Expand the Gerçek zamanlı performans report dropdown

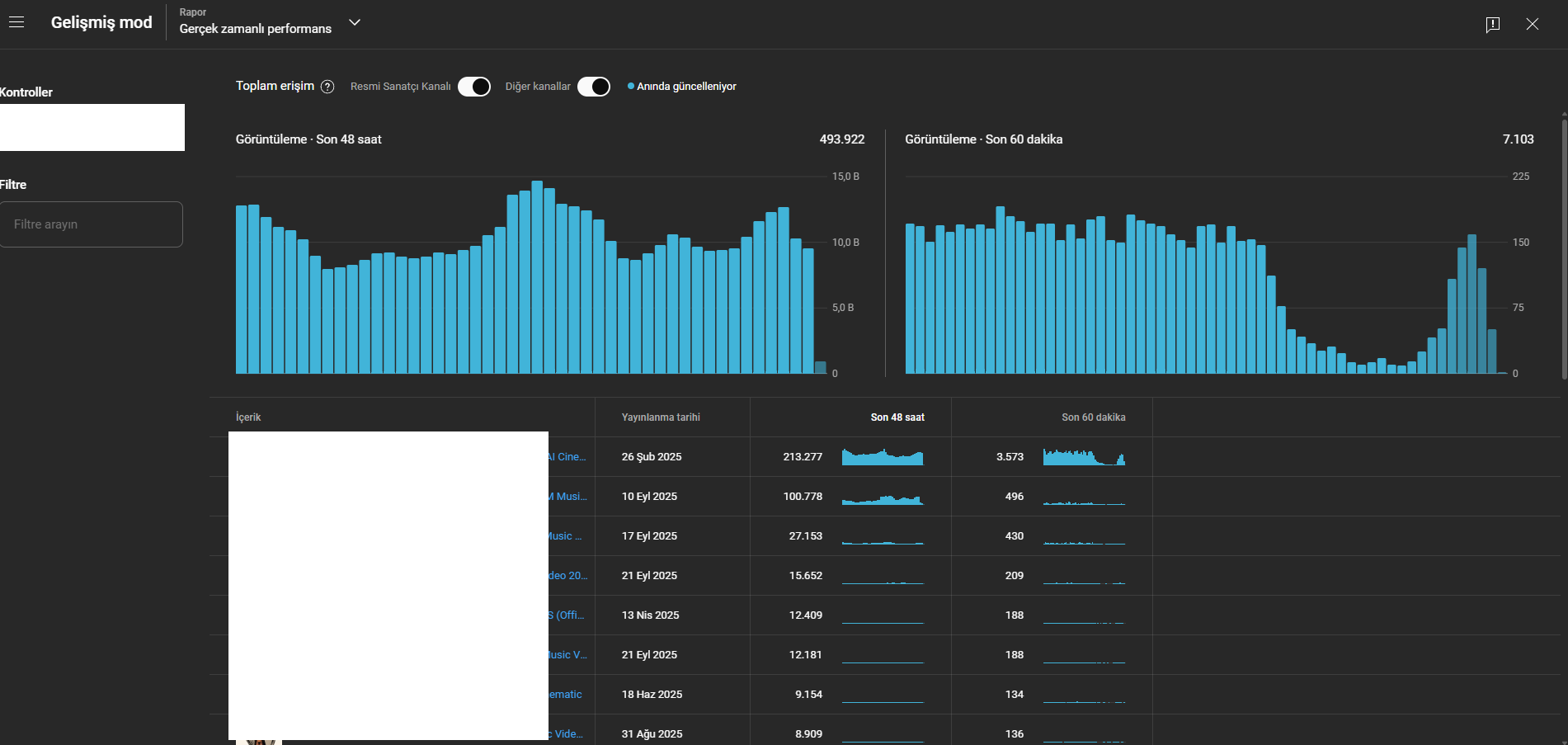[x=355, y=23]
